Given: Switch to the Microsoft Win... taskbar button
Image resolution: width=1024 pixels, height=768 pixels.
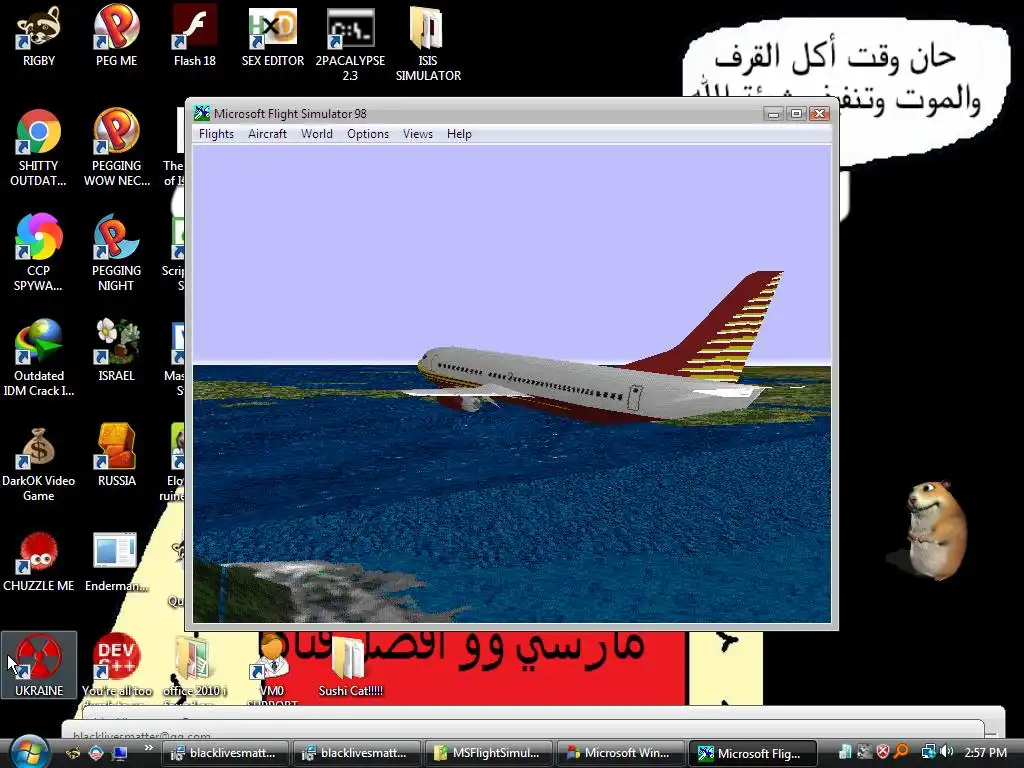Looking at the screenshot, I should 619,753.
